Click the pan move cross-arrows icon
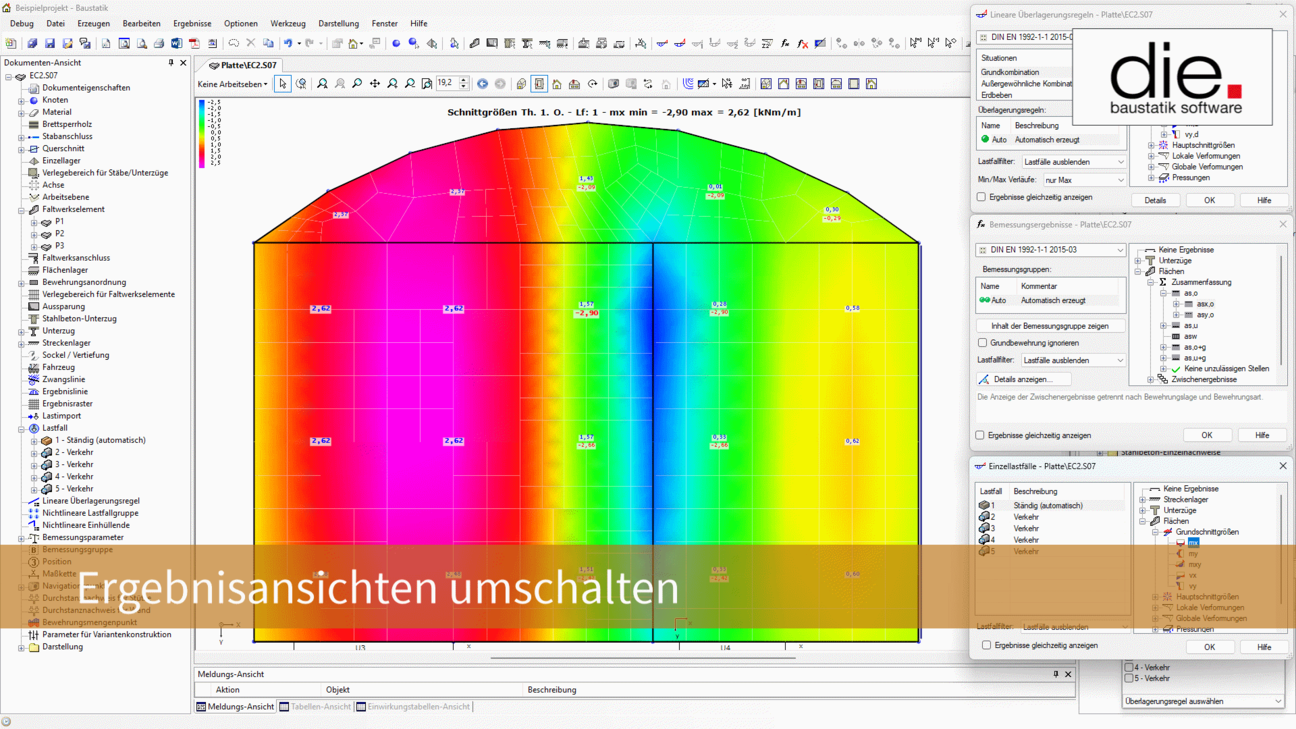This screenshot has height=729, width=1296. 375,84
